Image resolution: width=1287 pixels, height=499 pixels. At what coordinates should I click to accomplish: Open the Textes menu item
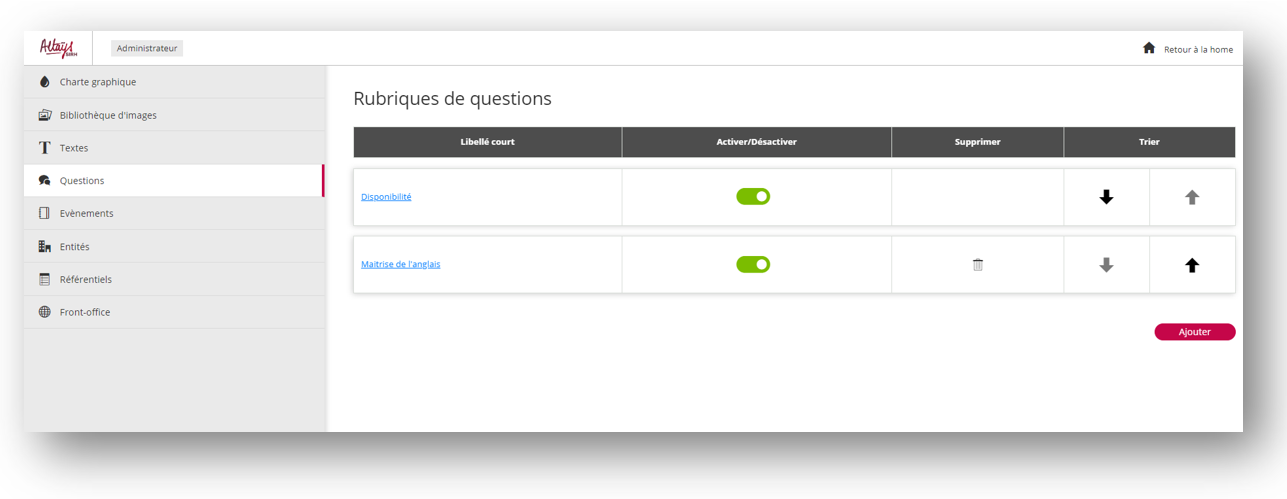(74, 148)
